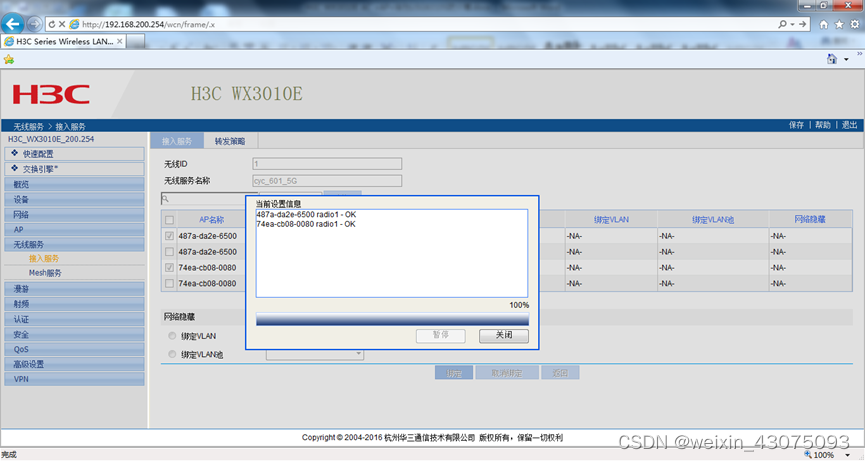Sort by 绑定VLAN column header
This screenshot has height=461, width=865.
(611, 220)
